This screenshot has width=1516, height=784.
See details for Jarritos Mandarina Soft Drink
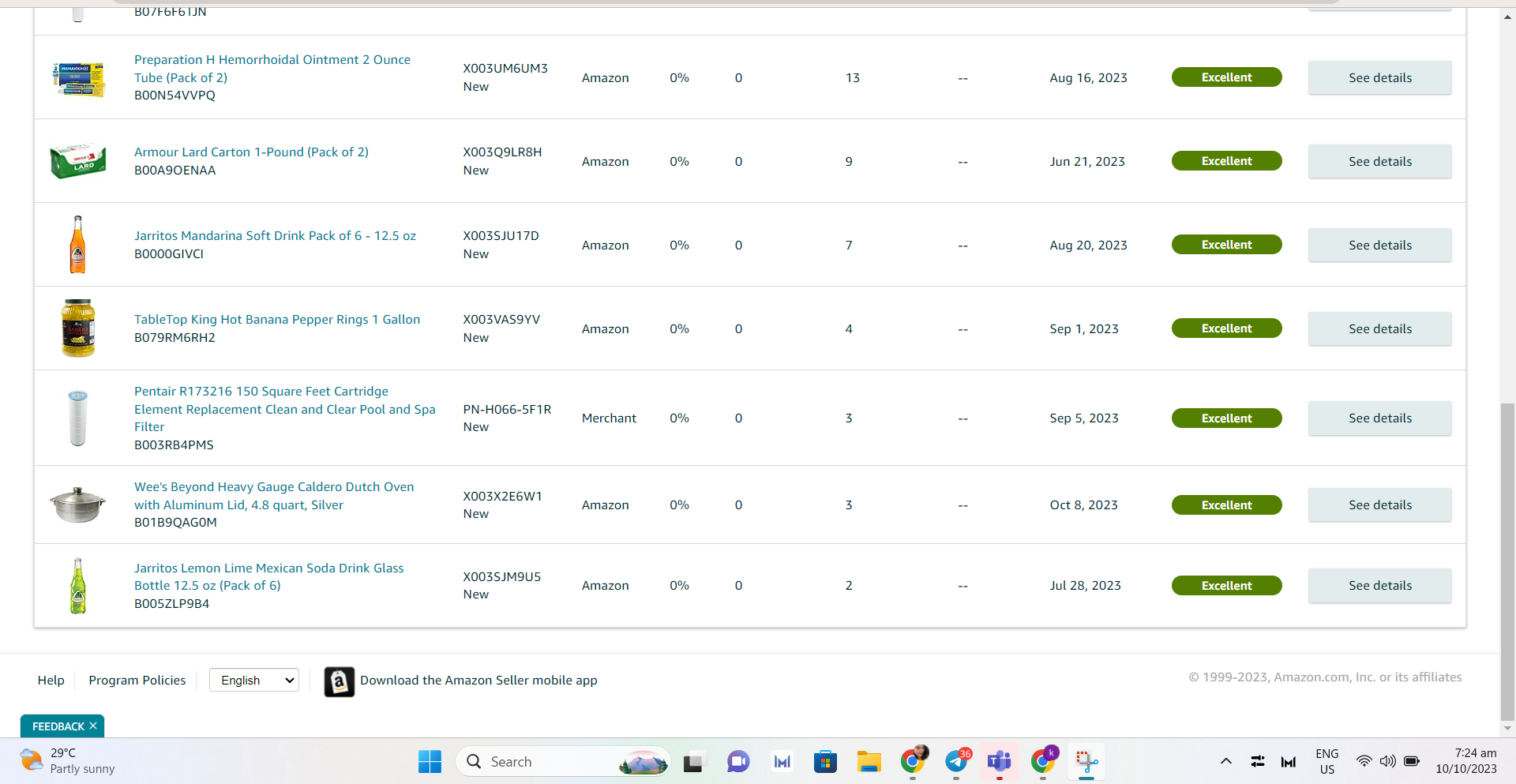point(1379,245)
